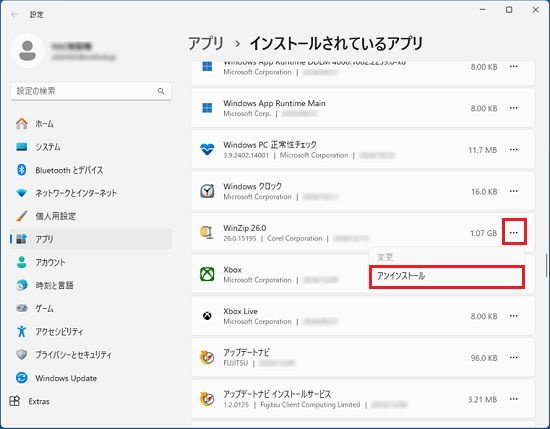Click the magnifier search icon

pos(161,91)
